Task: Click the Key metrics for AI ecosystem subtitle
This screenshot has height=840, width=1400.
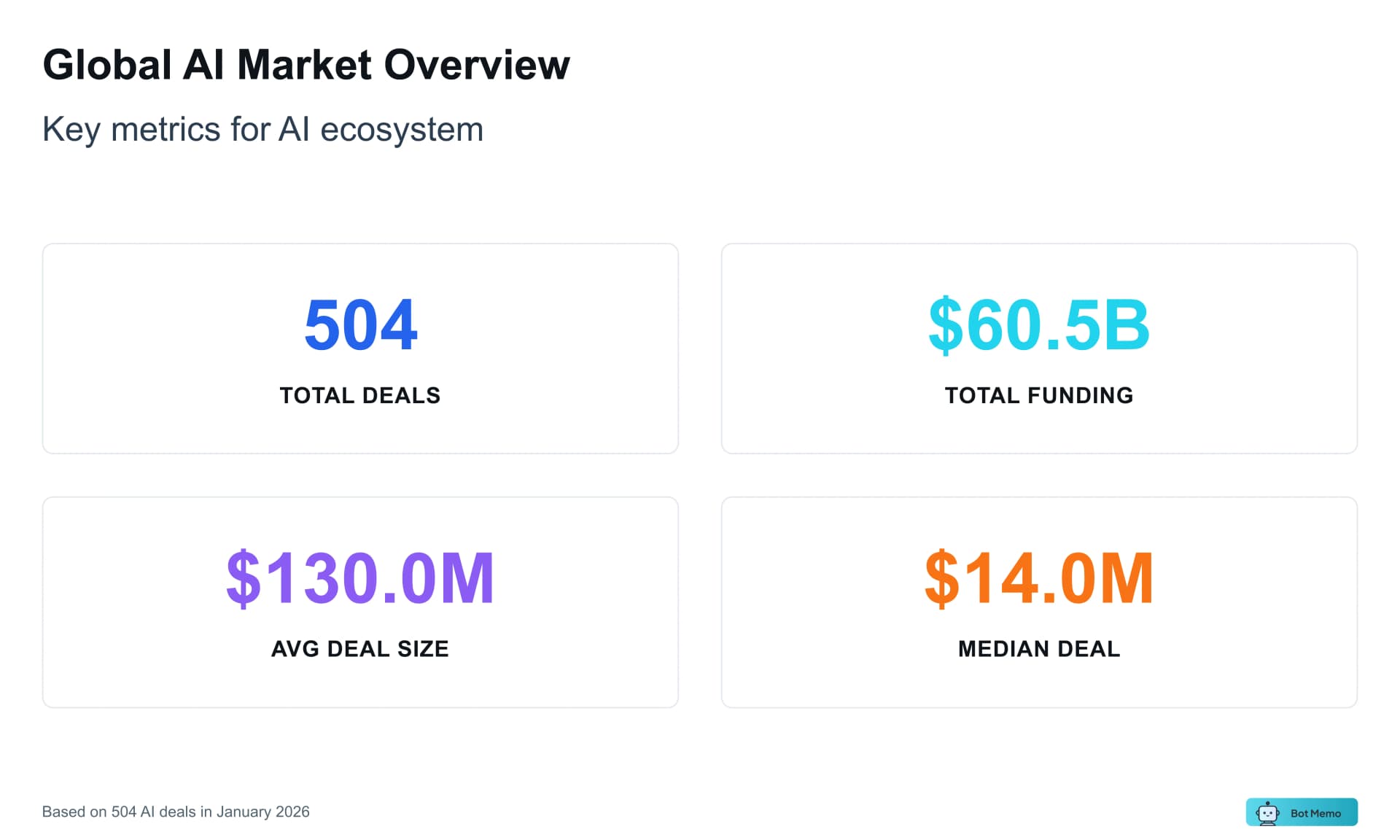Action: (262, 130)
